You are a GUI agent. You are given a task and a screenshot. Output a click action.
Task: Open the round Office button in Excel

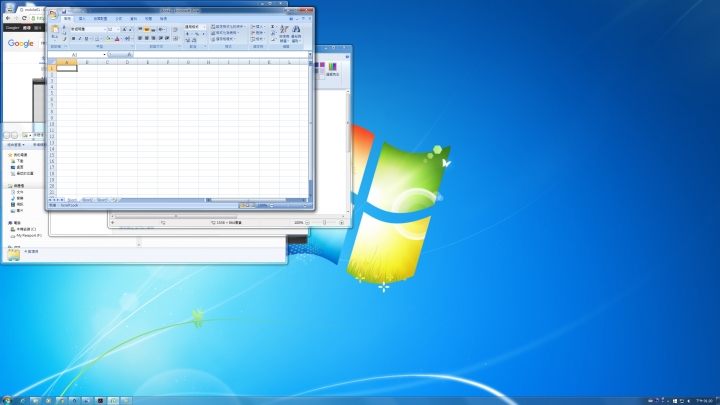tap(53, 14)
